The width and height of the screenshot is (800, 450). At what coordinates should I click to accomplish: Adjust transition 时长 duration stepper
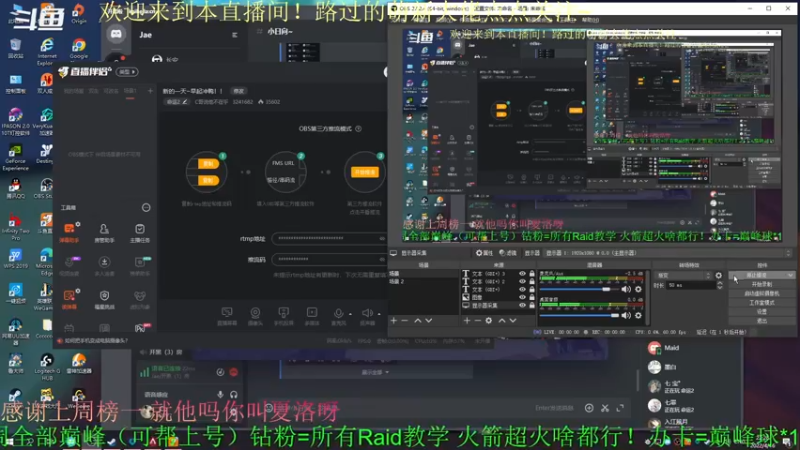(x=719, y=285)
